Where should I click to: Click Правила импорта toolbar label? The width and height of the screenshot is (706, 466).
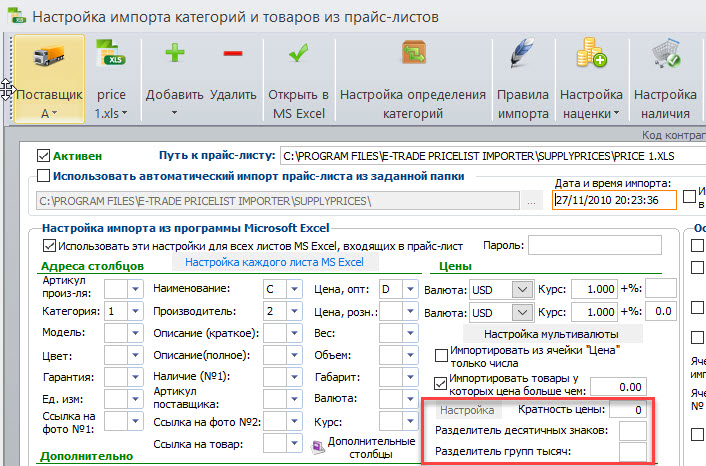point(523,104)
